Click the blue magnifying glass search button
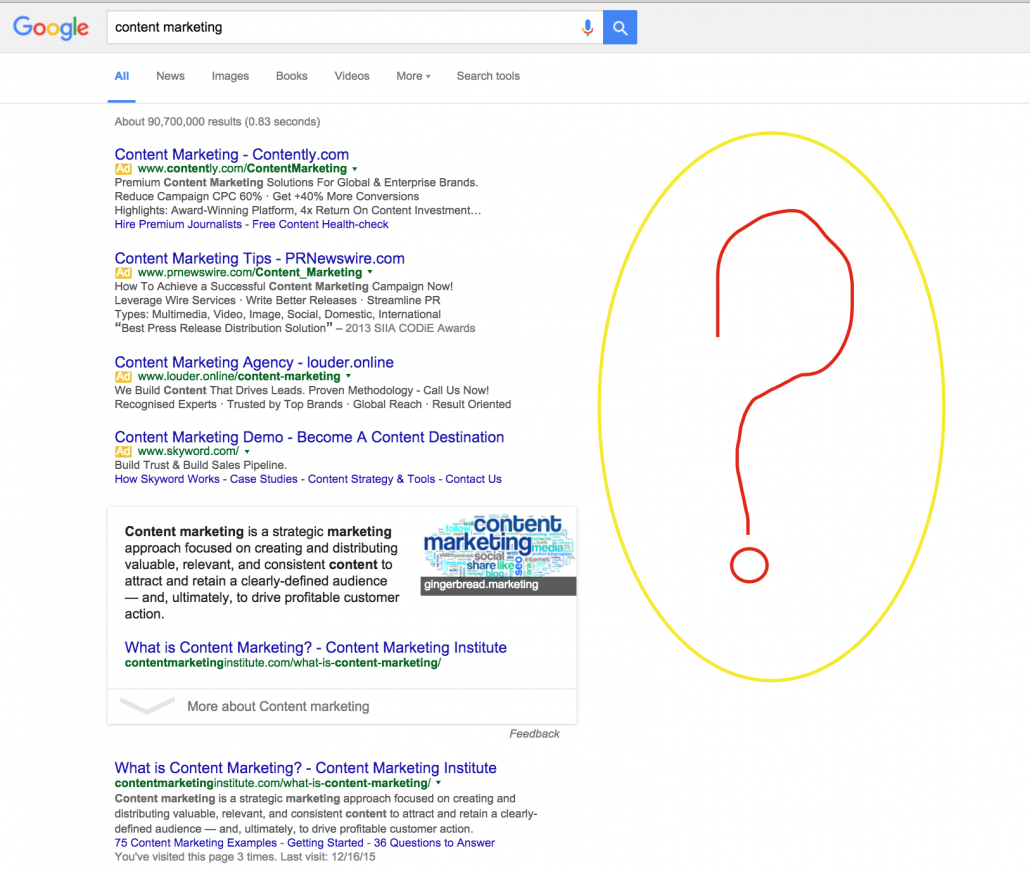This screenshot has width=1030, height=872. pos(619,27)
